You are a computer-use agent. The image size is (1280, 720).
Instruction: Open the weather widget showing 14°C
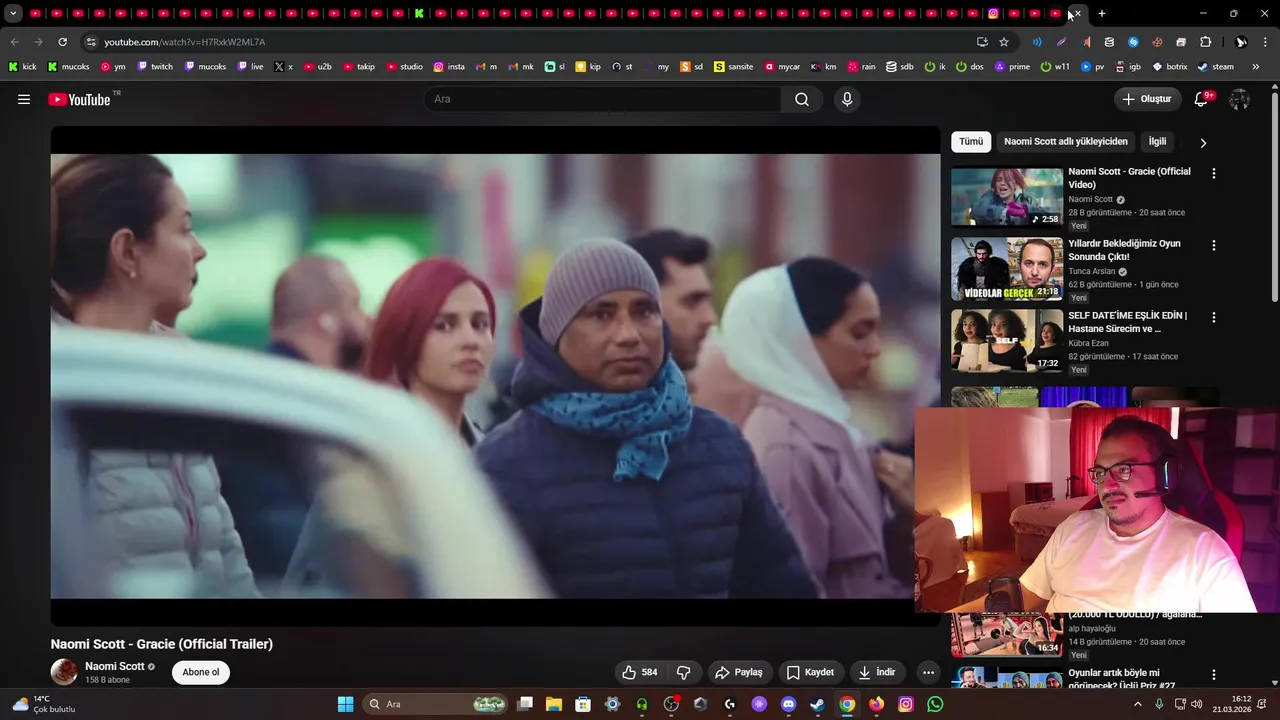[x=45, y=704]
